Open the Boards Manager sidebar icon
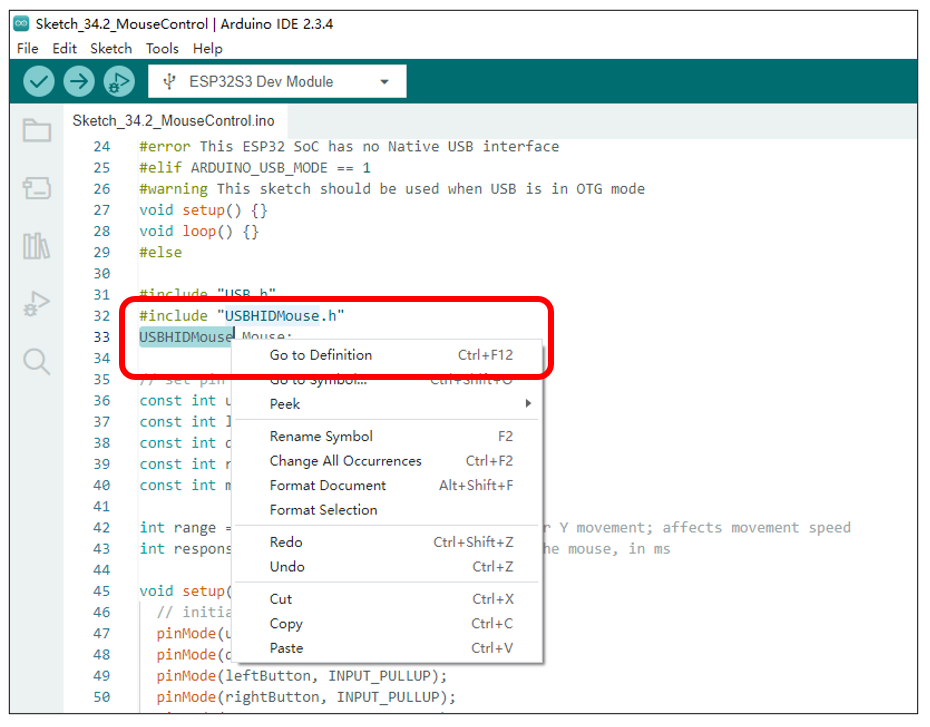 (x=37, y=188)
